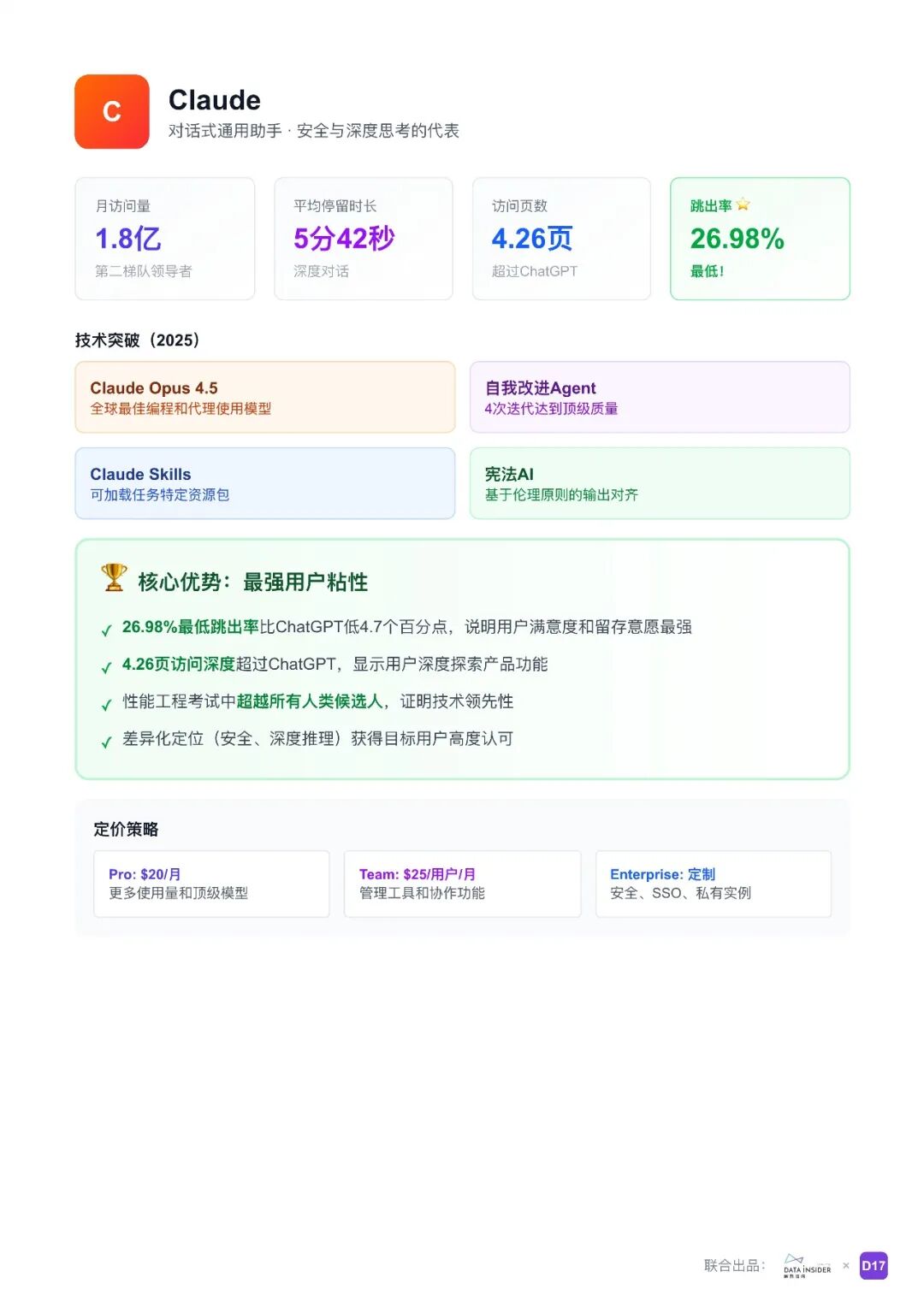Viewport: 924px width, 1307px height.
Task: Click the green text 最低！
Action: tap(708, 271)
